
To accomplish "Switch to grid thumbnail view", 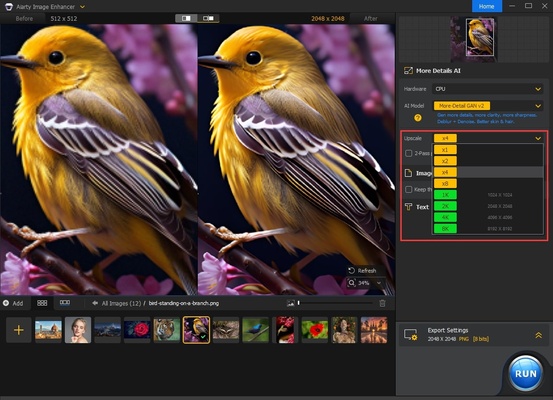I will pos(42,303).
